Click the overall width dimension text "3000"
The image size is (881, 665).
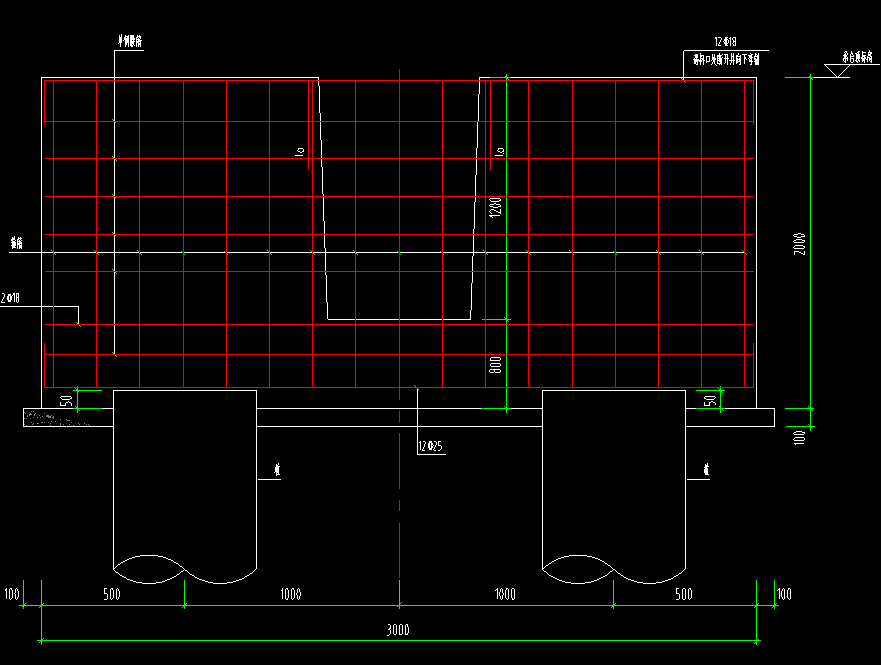(398, 630)
